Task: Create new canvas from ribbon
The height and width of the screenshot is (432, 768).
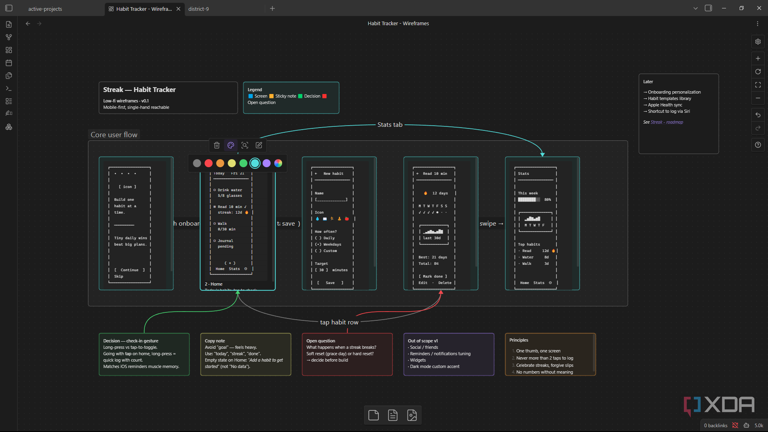Action: click(9, 50)
